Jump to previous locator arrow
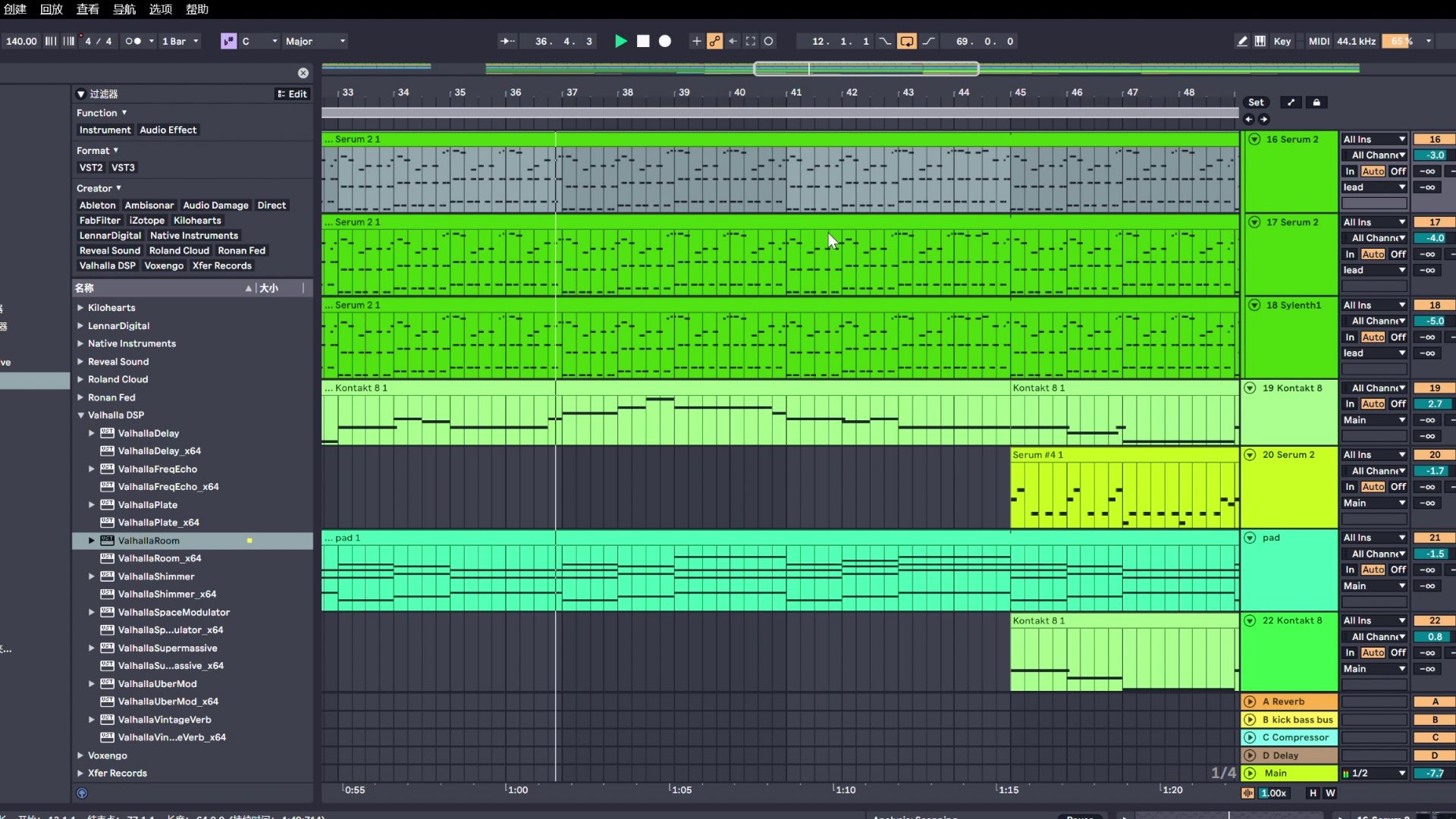 (1249, 119)
